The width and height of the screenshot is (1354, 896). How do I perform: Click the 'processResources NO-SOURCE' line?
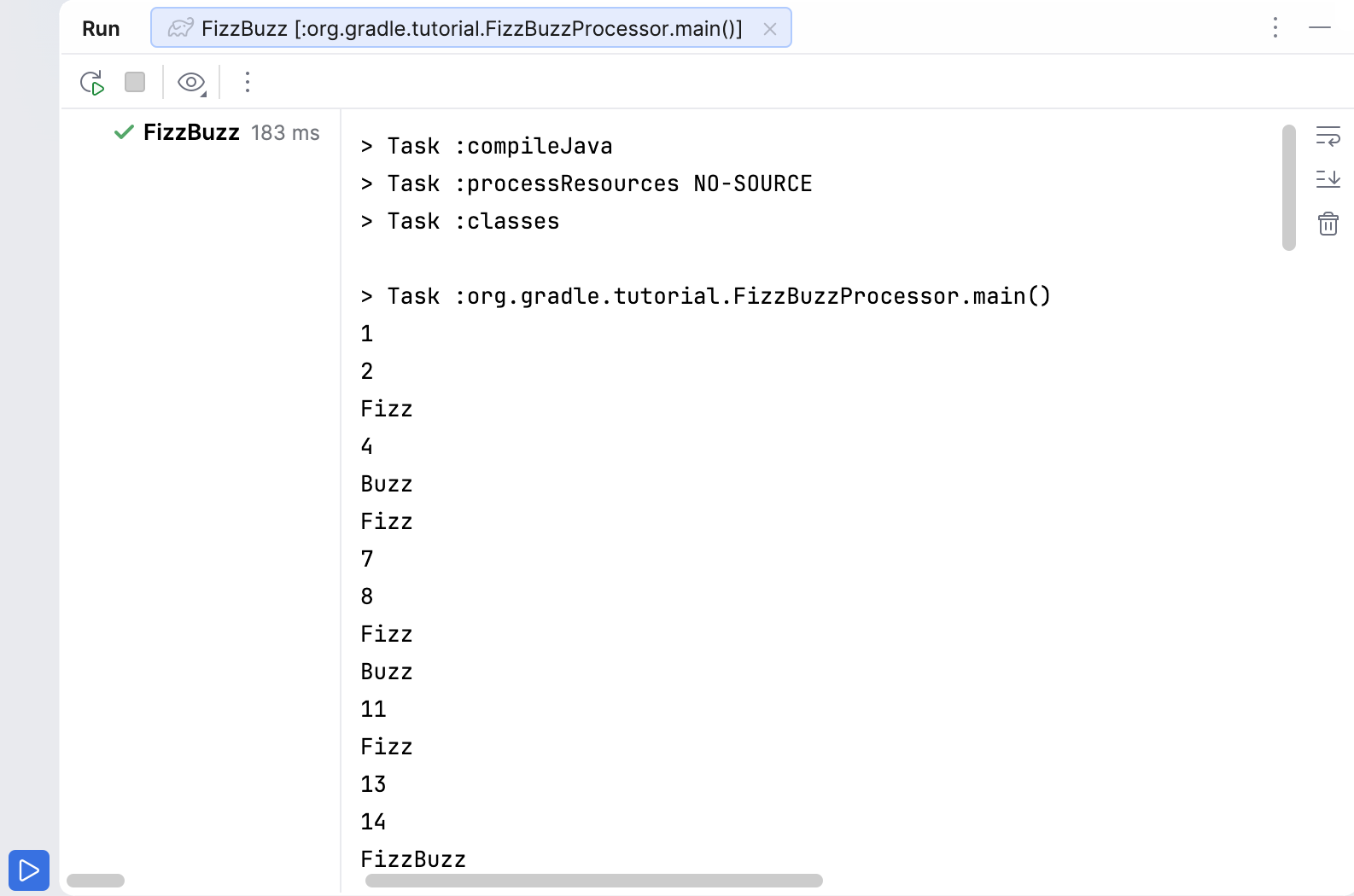[x=587, y=183]
